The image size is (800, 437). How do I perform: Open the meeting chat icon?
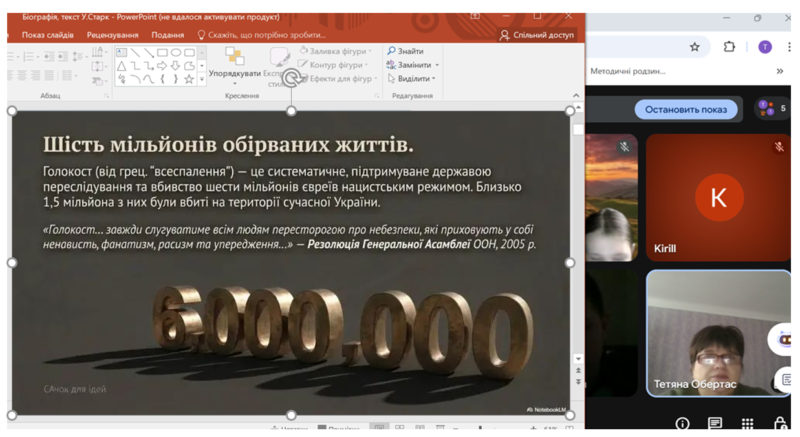pos(715,424)
